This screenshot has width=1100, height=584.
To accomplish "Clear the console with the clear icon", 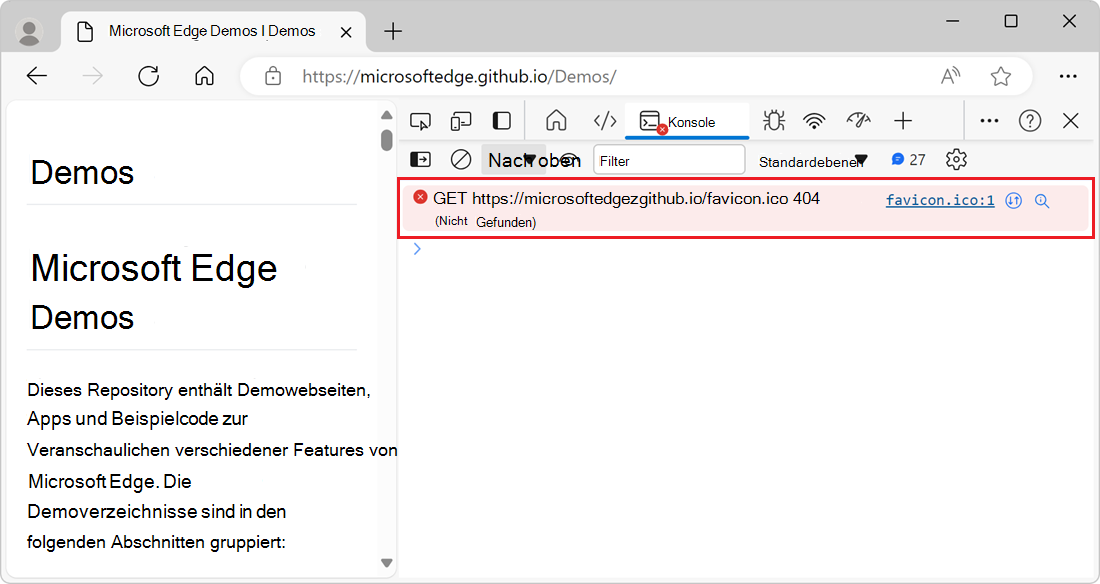I will click(x=460, y=159).
